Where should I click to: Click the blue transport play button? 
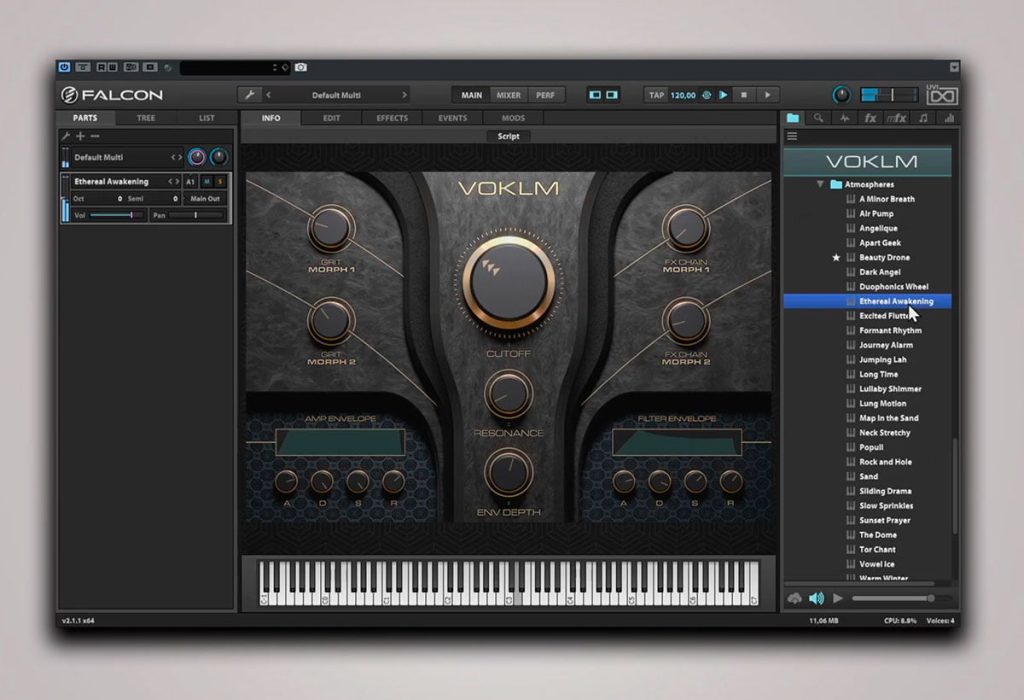click(x=724, y=95)
